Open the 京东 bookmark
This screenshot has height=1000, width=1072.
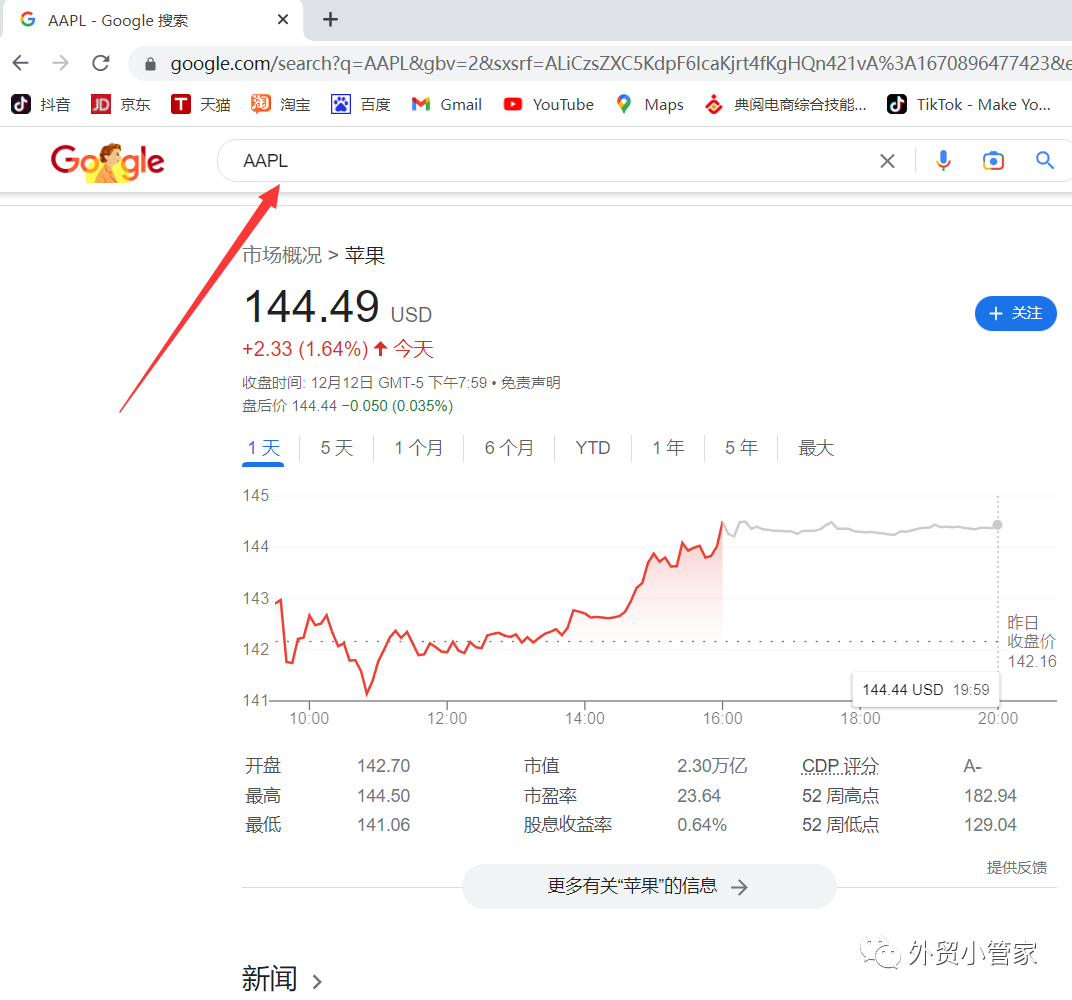pos(121,104)
